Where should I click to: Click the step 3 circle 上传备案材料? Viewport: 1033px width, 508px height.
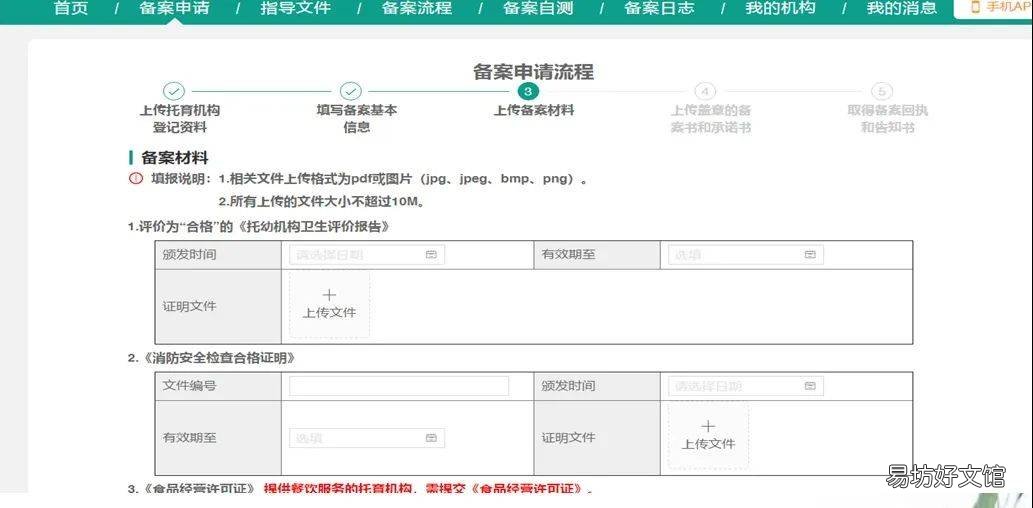(528, 92)
